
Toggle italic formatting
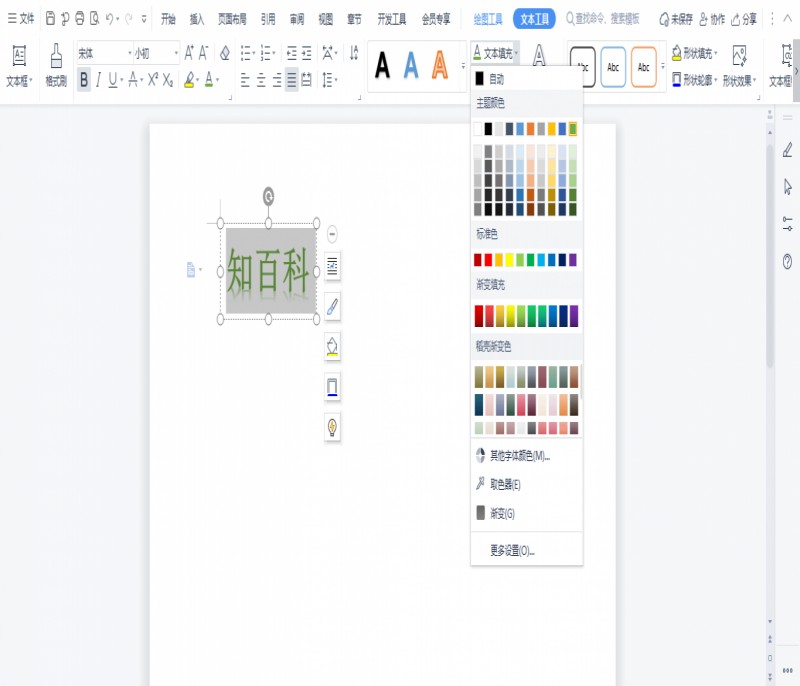pos(98,80)
